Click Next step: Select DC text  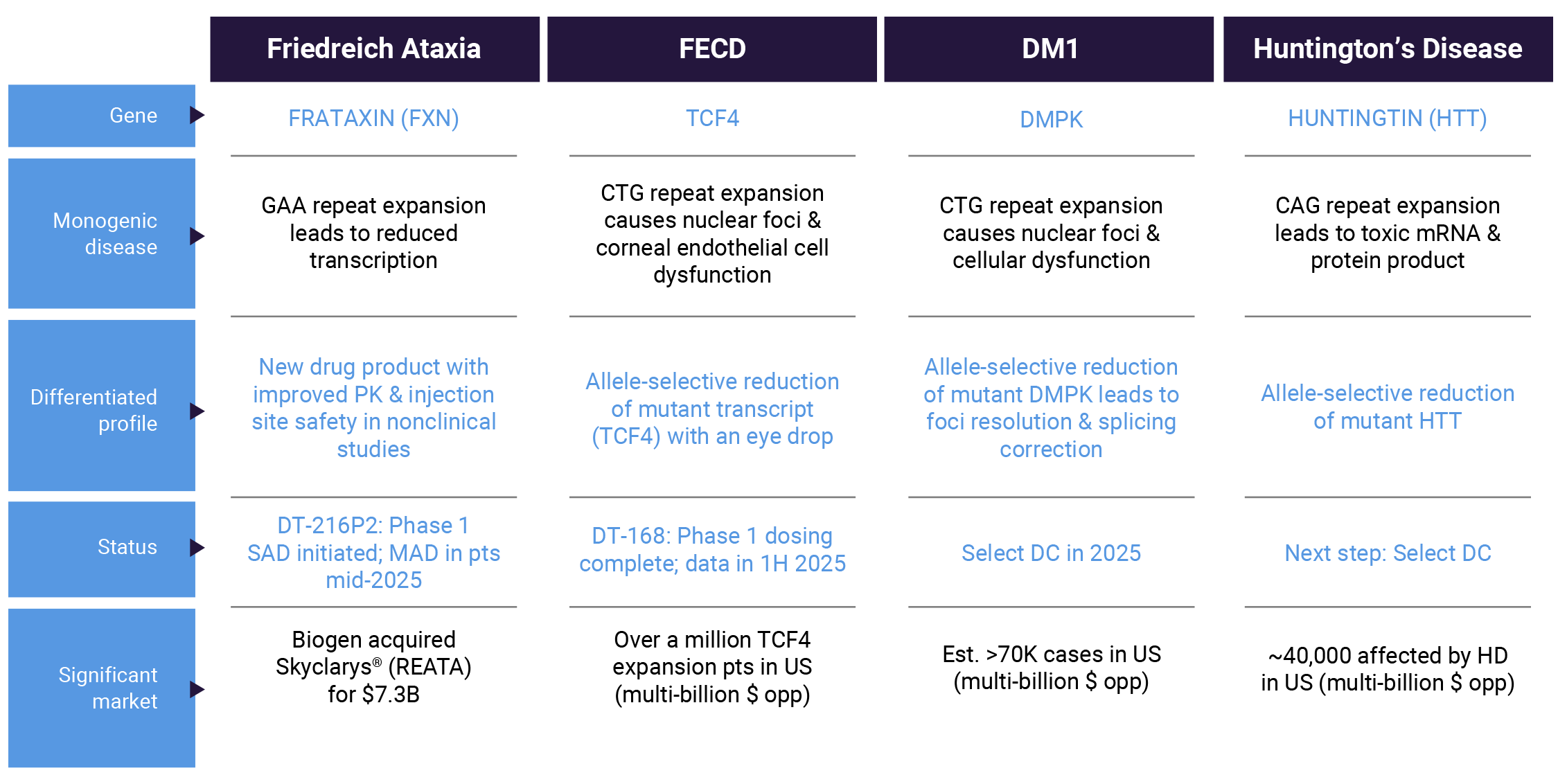[1388, 553]
